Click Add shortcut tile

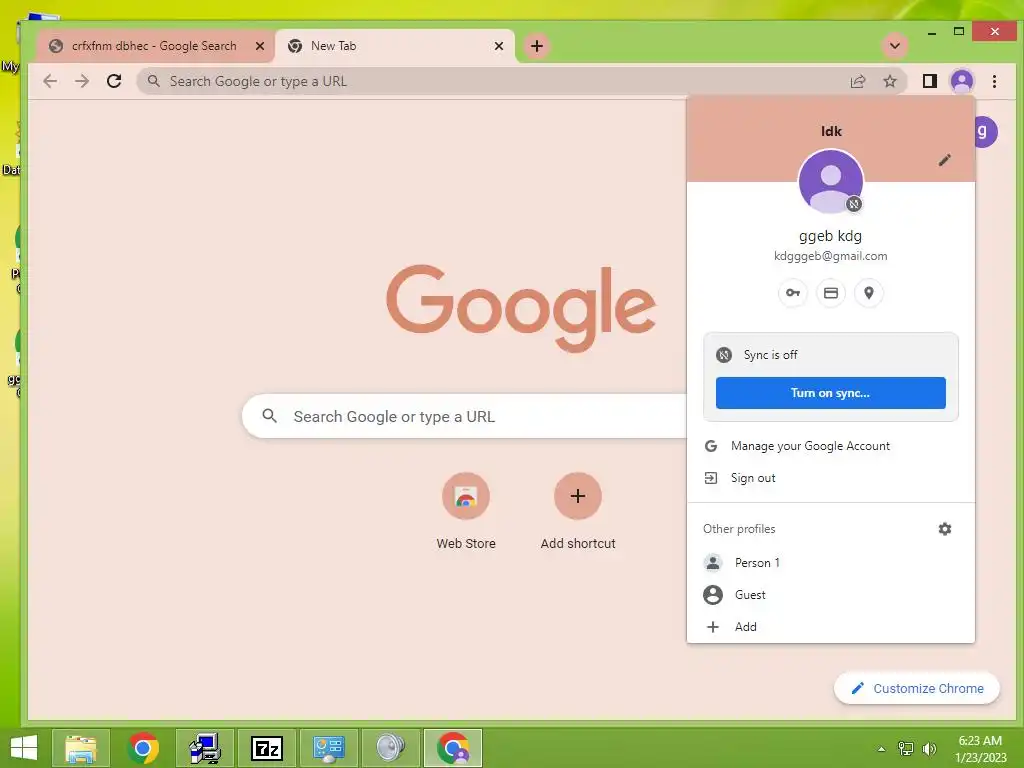coord(578,511)
